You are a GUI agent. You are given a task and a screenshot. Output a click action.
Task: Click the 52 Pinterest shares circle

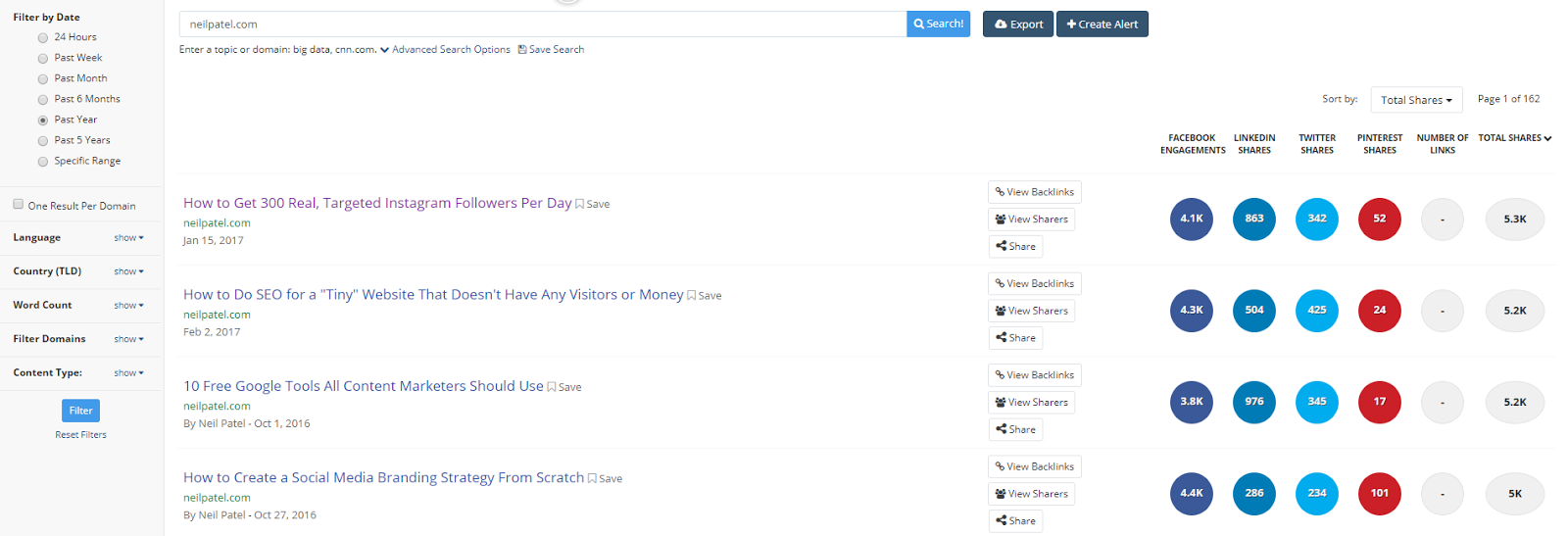(1380, 219)
